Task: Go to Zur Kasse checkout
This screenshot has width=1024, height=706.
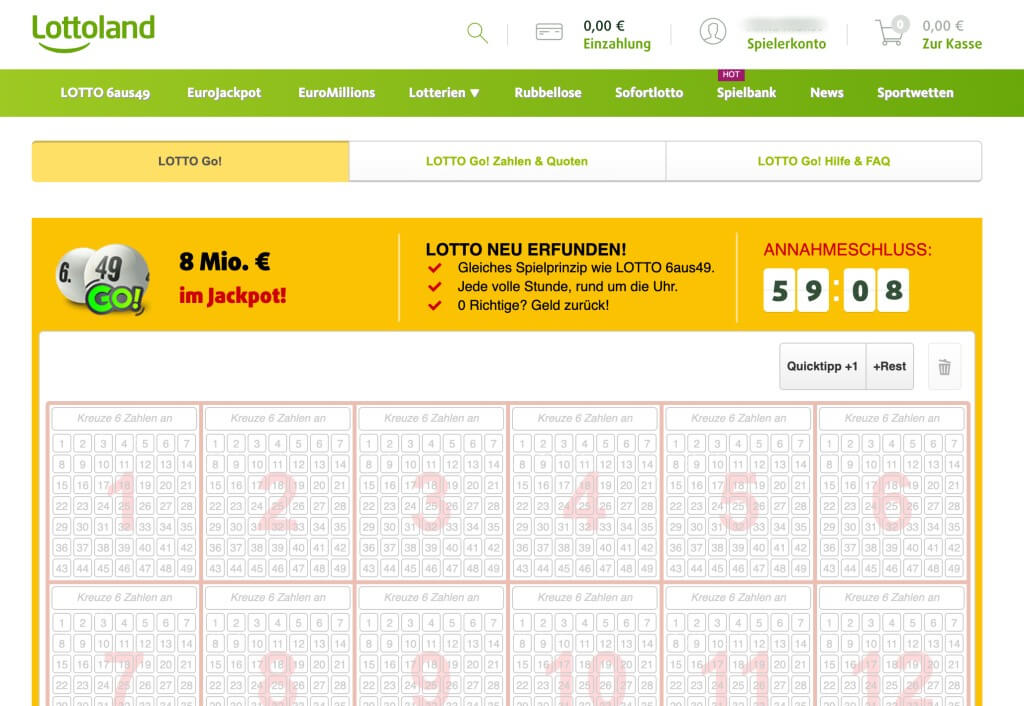Action: pyautogui.click(x=952, y=44)
